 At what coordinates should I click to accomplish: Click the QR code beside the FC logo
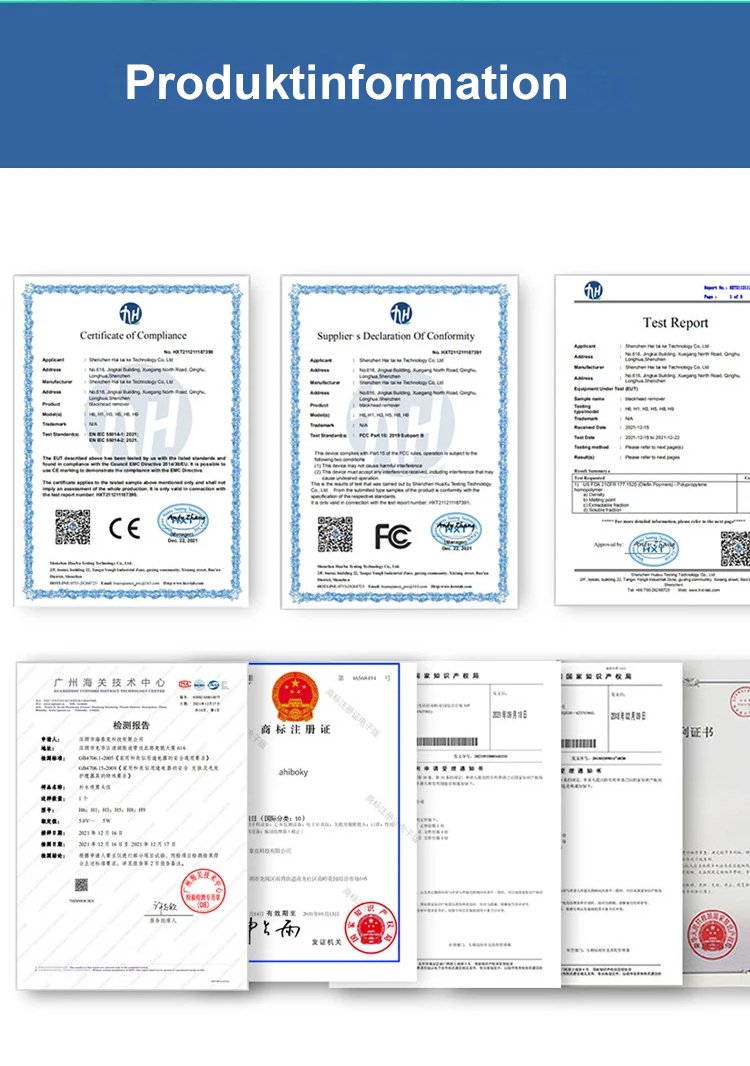point(335,534)
